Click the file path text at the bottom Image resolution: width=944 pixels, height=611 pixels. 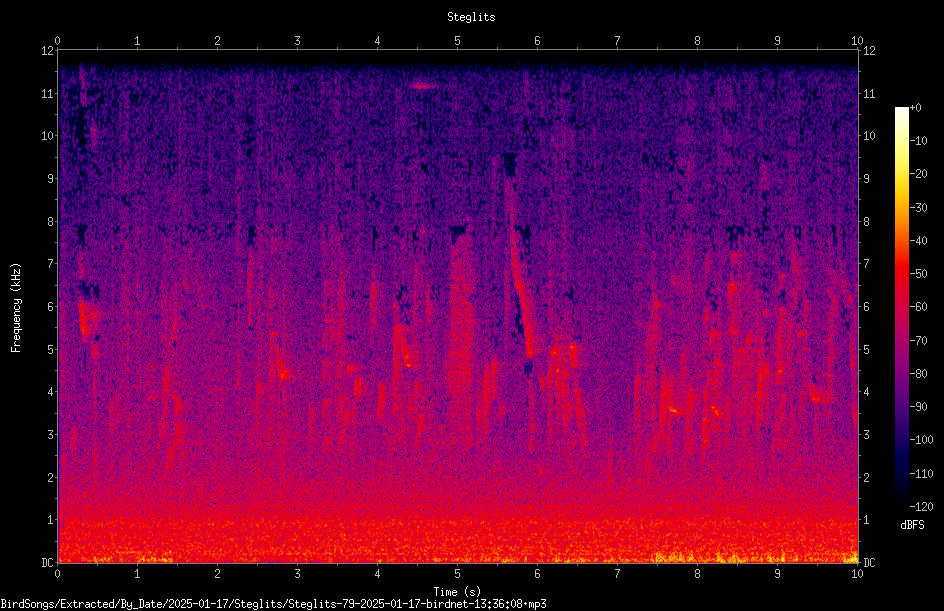pos(273,603)
